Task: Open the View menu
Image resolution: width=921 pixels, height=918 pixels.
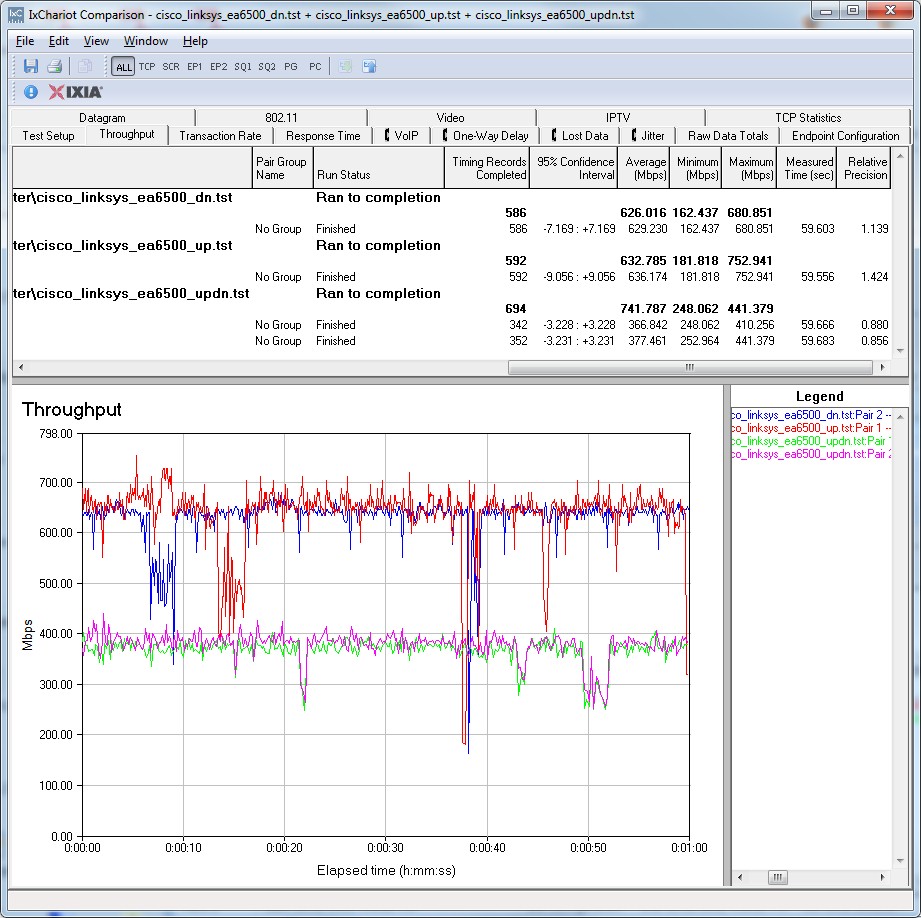Action: 96,41
